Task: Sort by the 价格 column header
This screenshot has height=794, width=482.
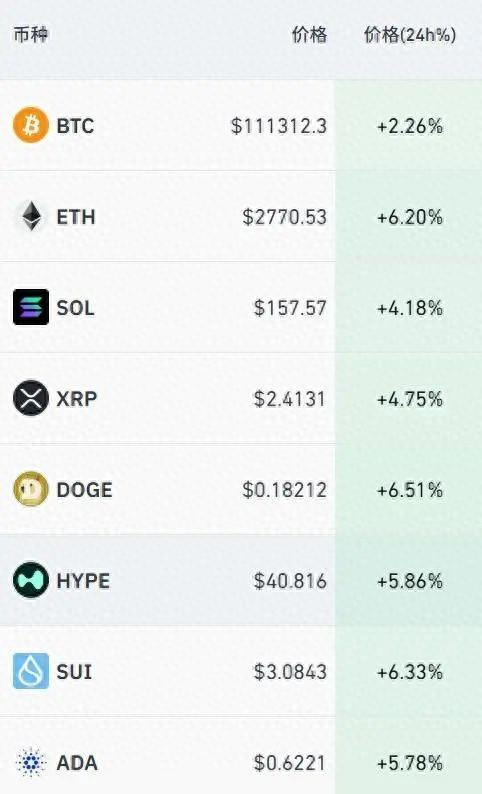Action: pos(309,35)
